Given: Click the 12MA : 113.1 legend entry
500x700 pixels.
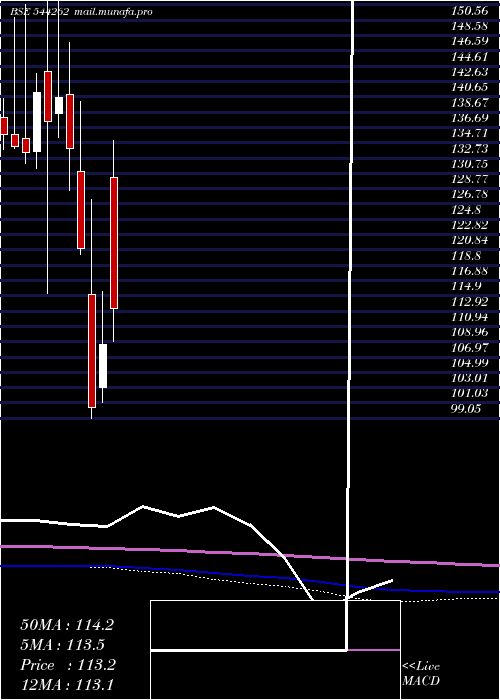Looking at the screenshot, I should pyautogui.click(x=67, y=685).
